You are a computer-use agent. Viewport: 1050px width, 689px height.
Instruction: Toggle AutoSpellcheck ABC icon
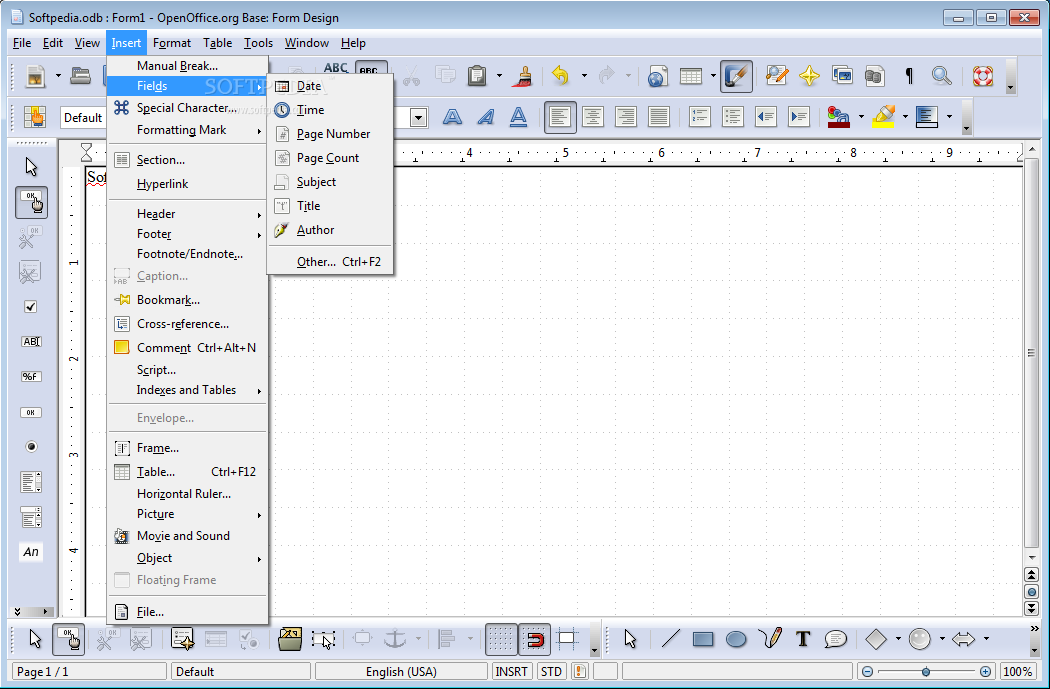[x=370, y=70]
